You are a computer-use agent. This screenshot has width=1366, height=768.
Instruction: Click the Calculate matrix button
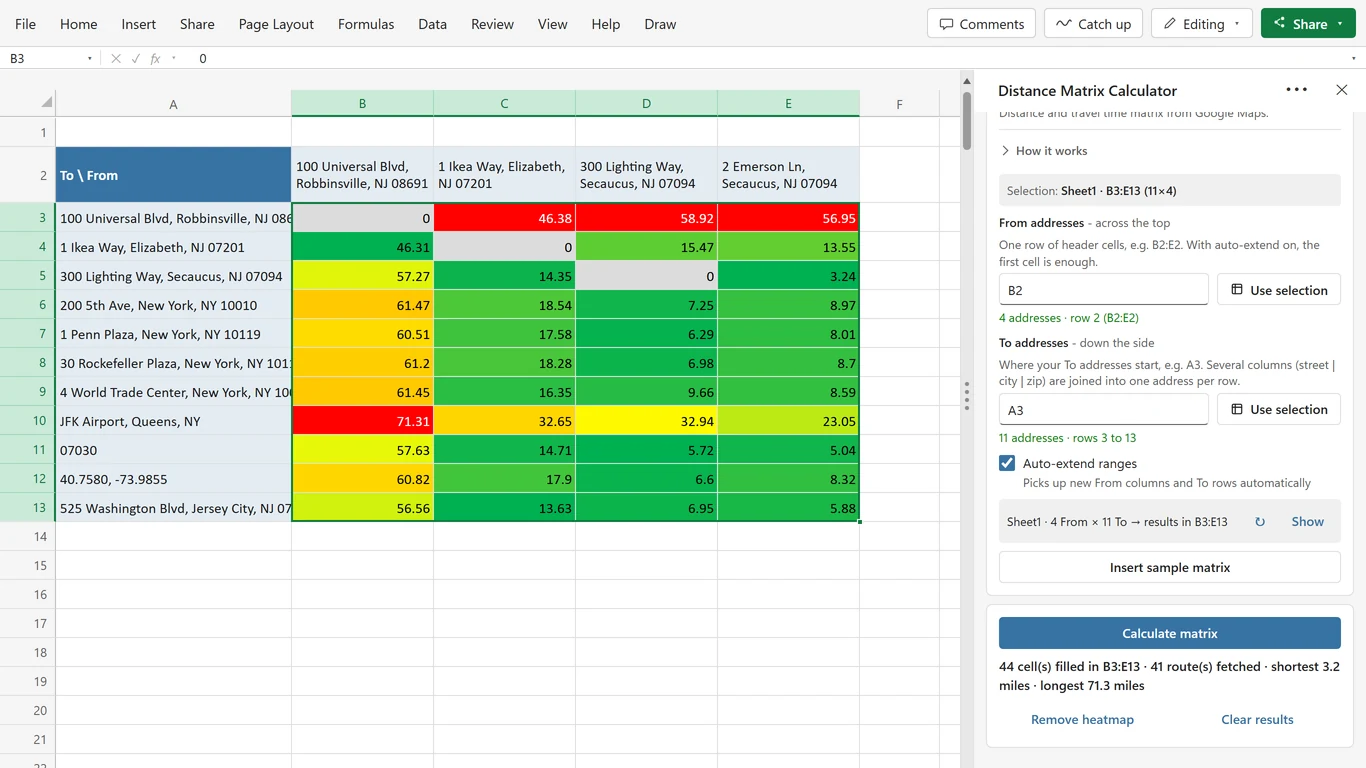(1170, 633)
